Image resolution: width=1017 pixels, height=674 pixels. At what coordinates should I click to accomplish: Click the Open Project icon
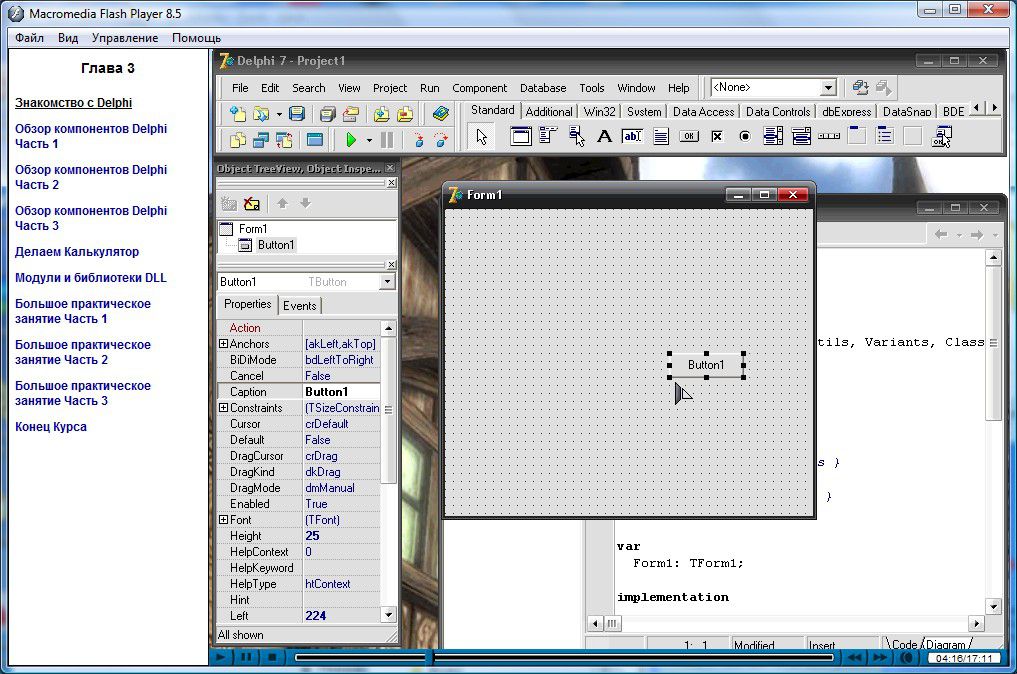[x=351, y=114]
